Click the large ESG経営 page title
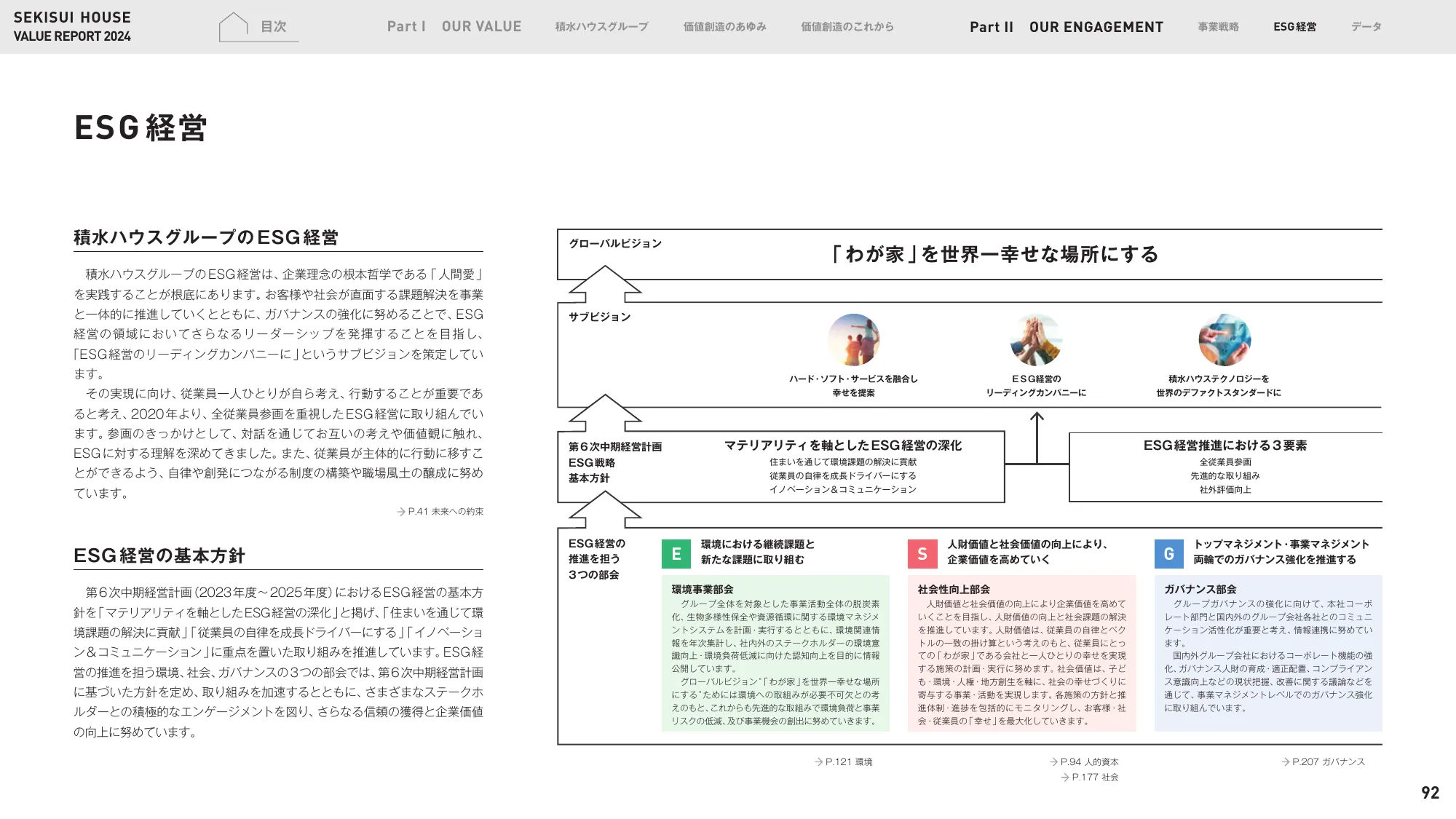 pos(141,127)
